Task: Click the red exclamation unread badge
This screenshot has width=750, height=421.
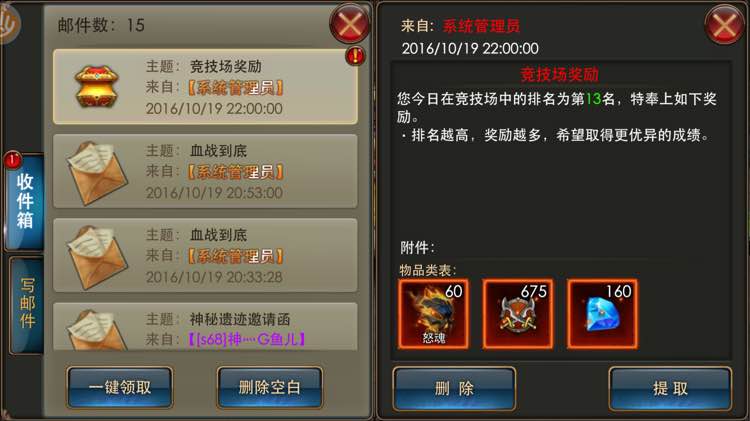Action: [x=355, y=56]
